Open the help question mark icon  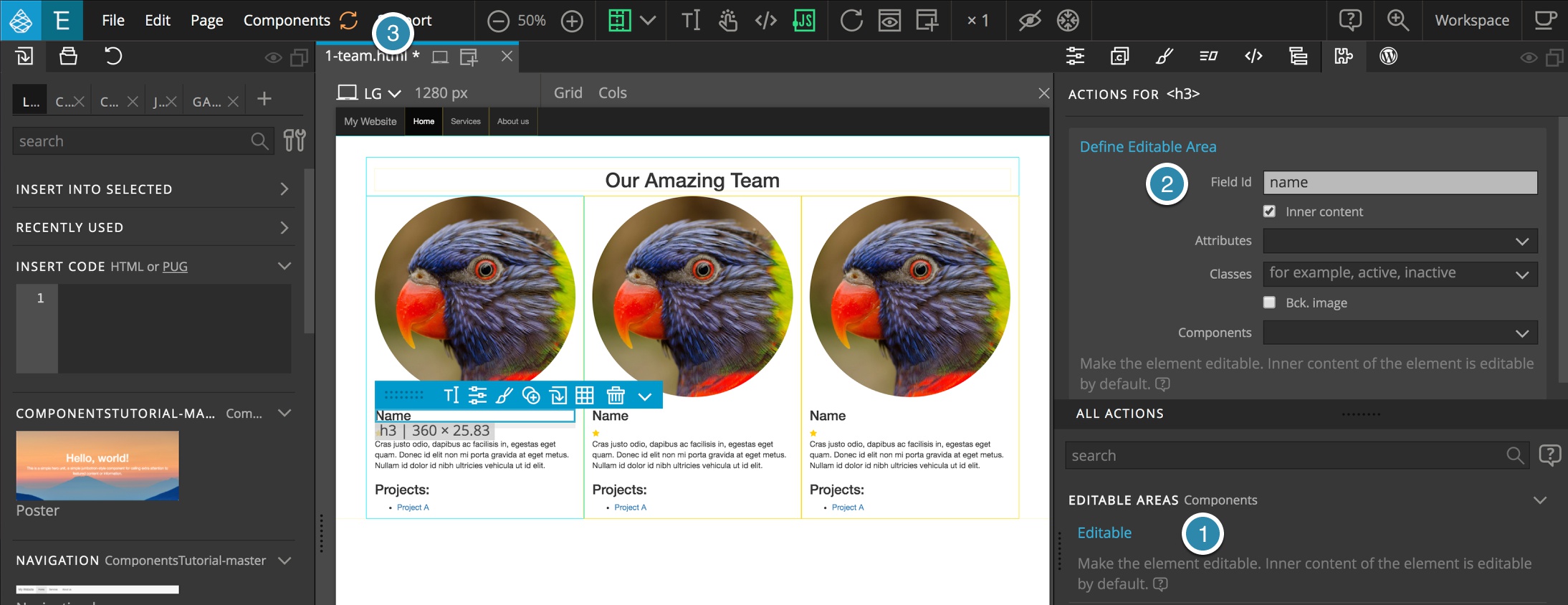1350,20
